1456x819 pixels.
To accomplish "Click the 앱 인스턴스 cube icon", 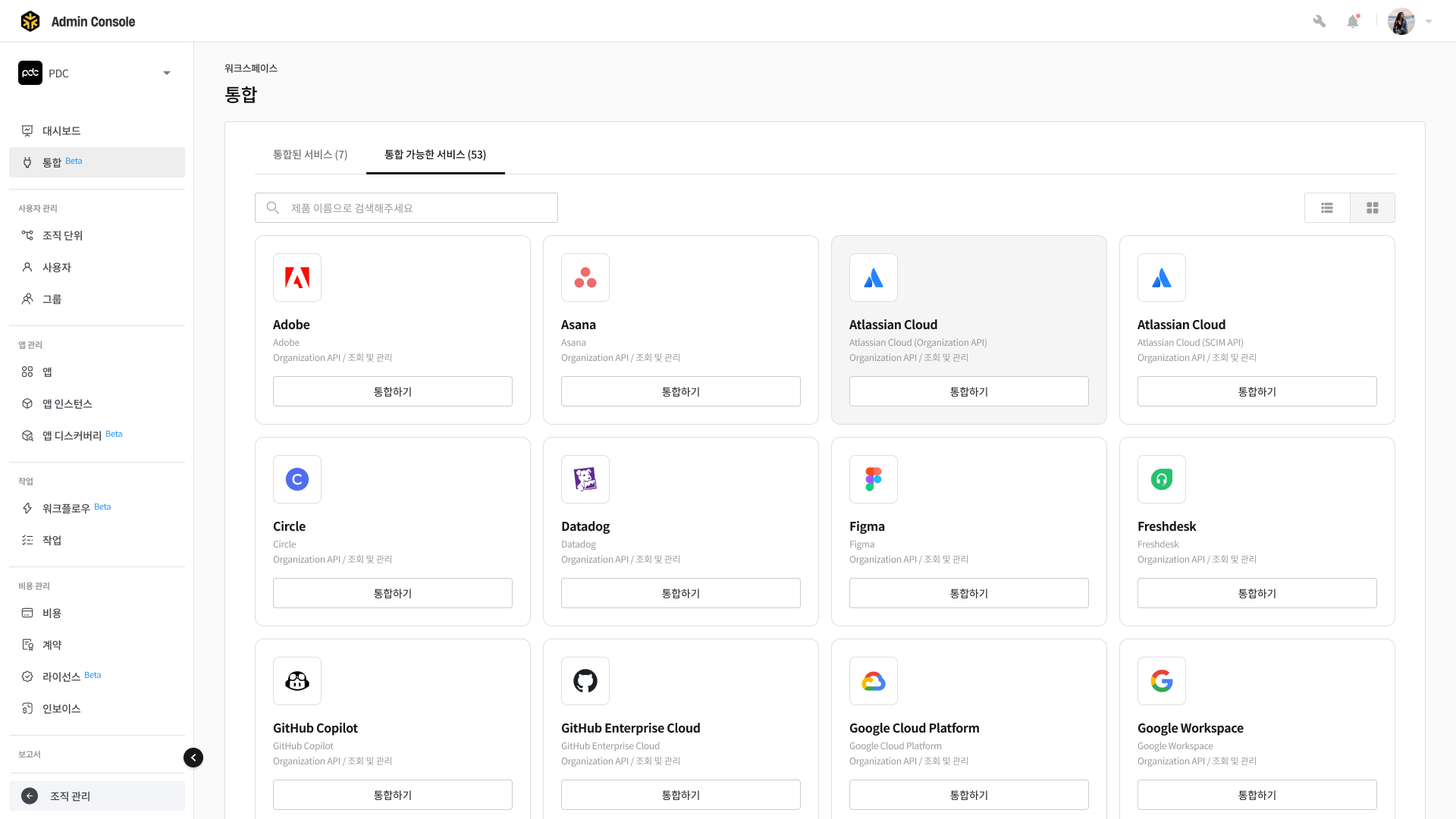I will tap(27, 403).
